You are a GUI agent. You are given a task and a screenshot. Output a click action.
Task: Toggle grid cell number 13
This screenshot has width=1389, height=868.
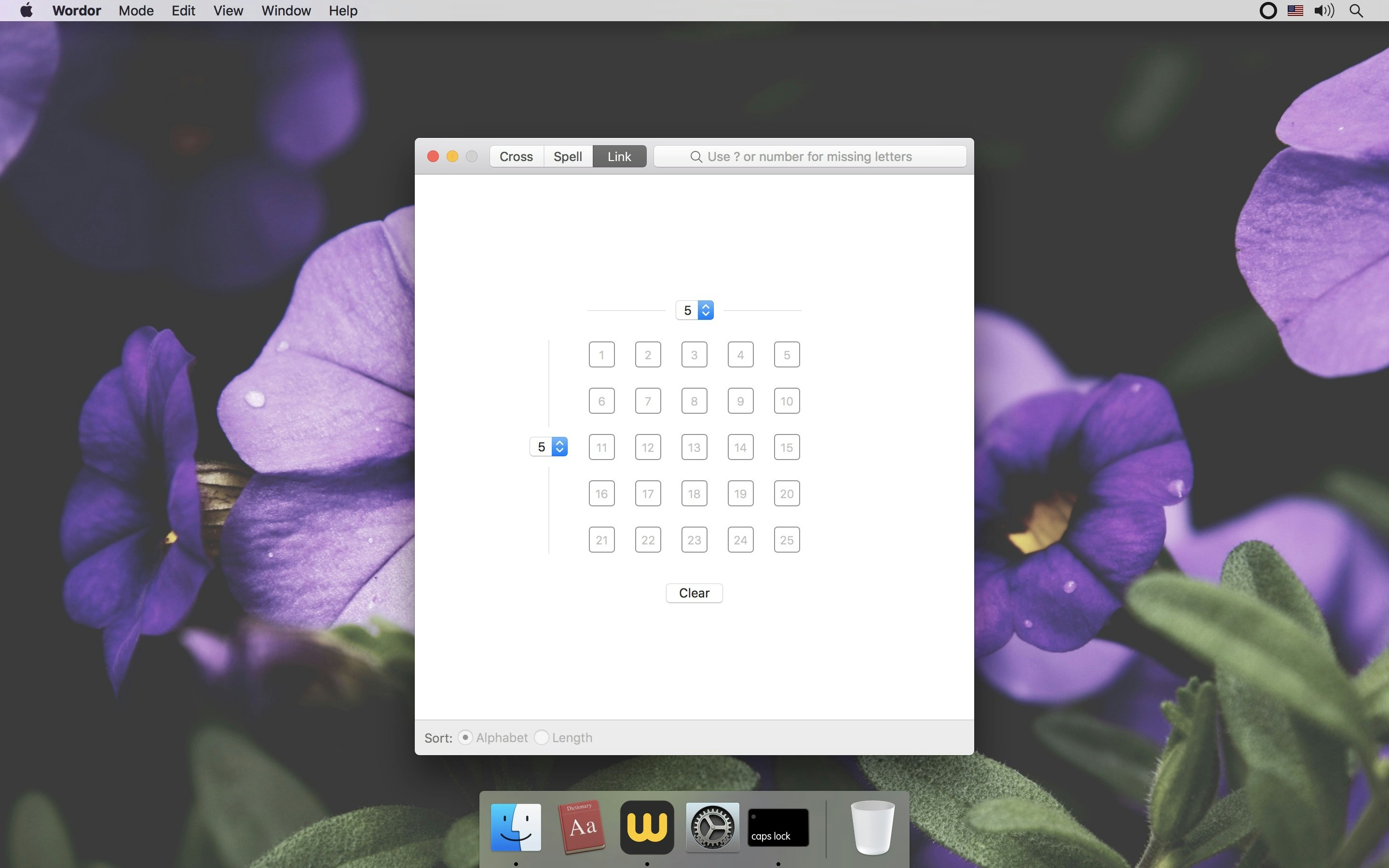(x=694, y=447)
